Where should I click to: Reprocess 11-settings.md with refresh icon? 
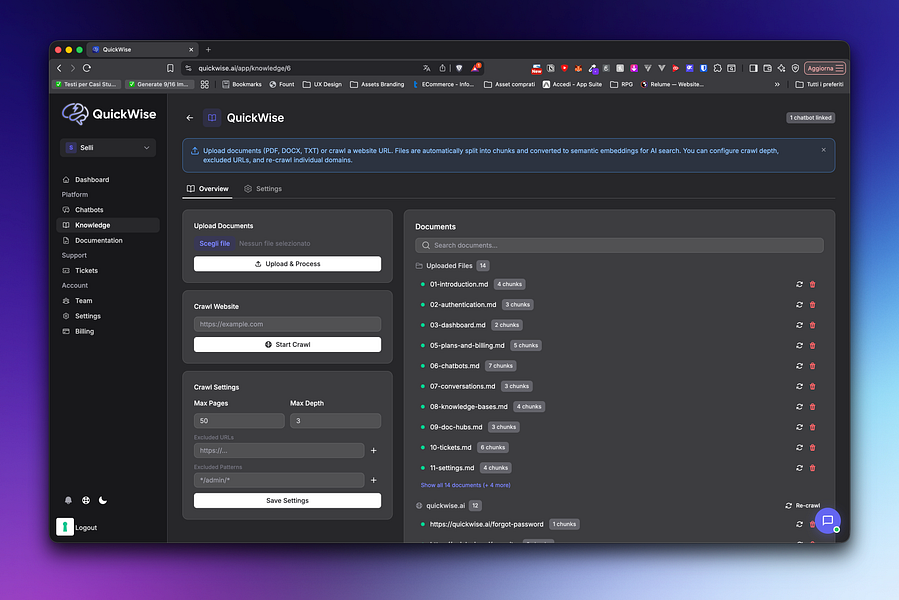click(x=799, y=468)
